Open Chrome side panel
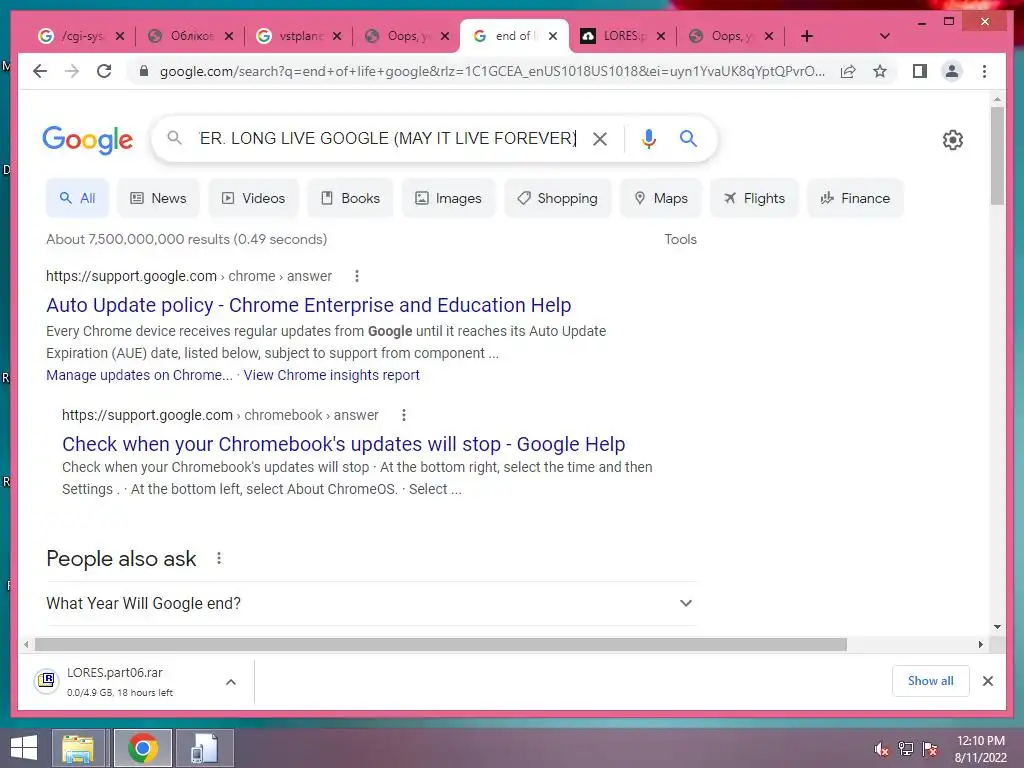The height and width of the screenshot is (768, 1024). (920, 71)
